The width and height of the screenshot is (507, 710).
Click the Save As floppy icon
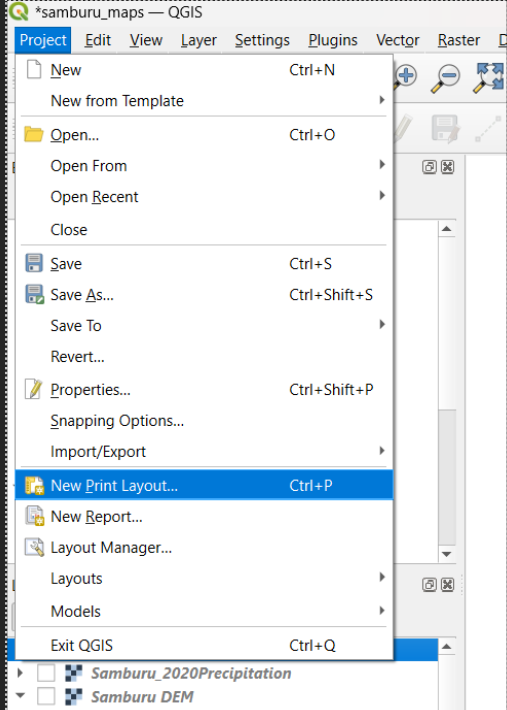[x=34, y=294]
